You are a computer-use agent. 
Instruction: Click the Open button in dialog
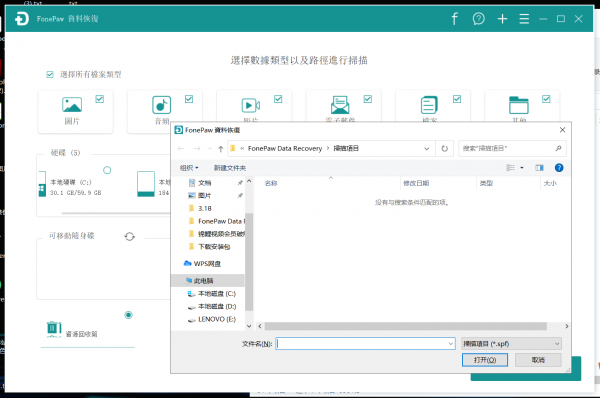tap(484, 360)
